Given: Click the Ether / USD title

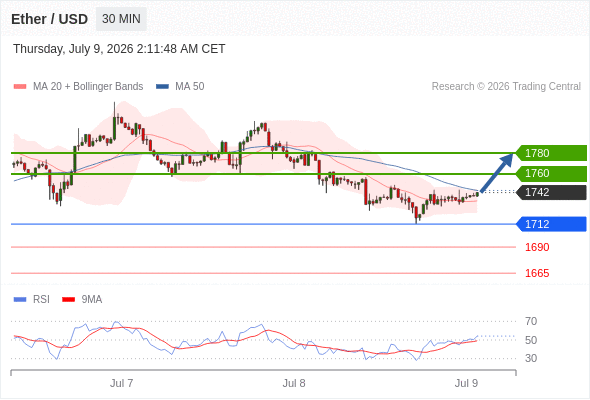Looking at the screenshot, I should pyautogui.click(x=49, y=19).
